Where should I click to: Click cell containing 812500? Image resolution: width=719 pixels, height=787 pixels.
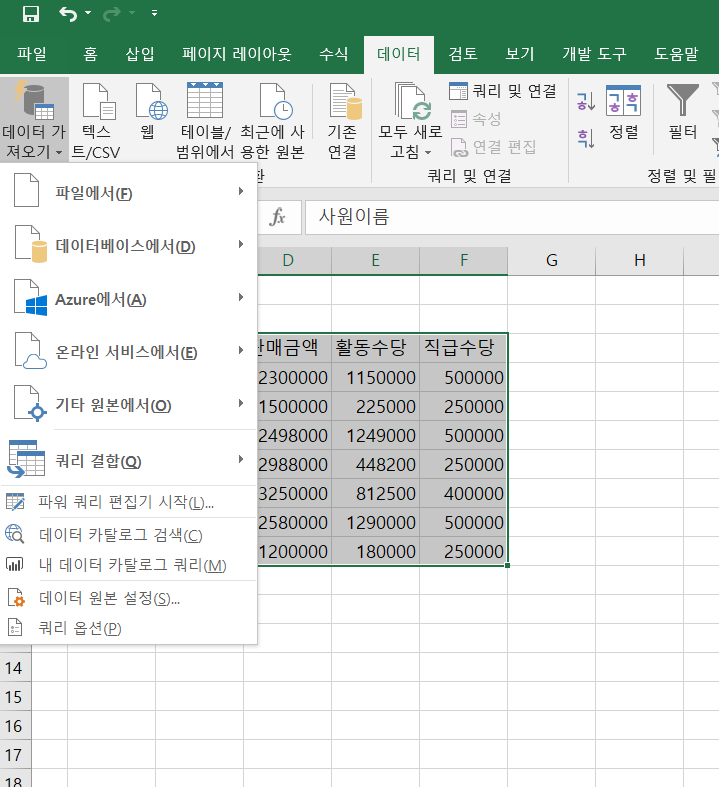click(375, 493)
